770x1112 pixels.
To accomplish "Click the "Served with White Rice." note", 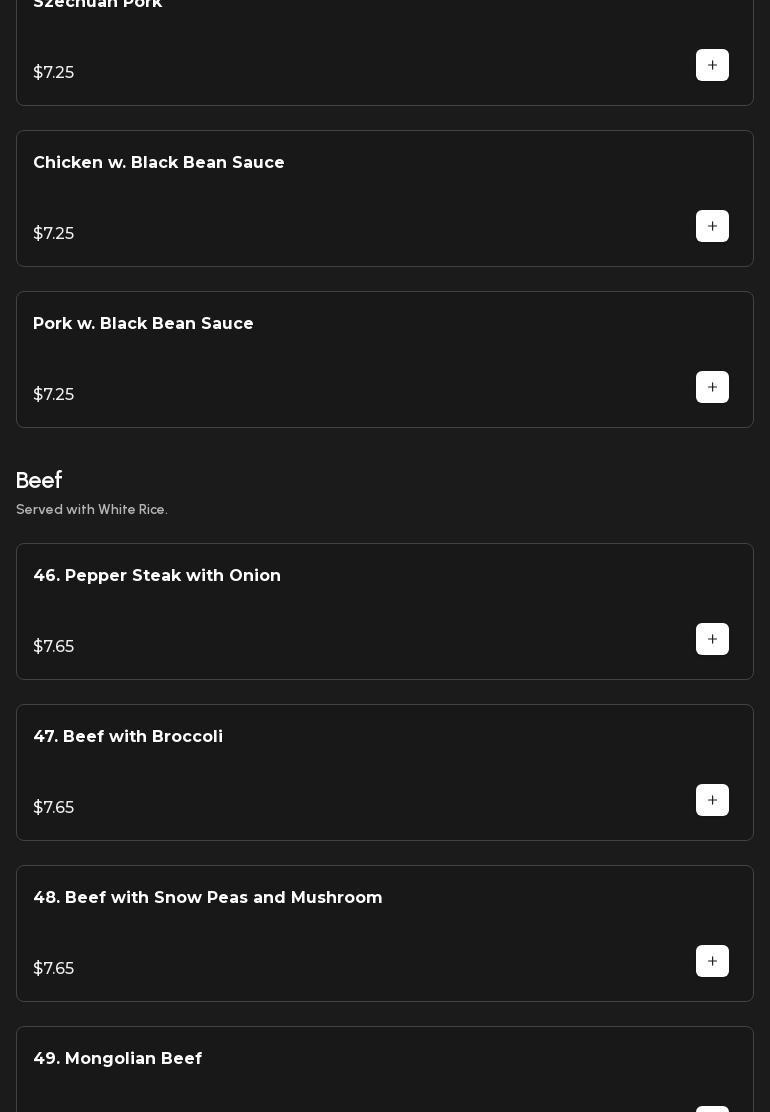I will pyautogui.click(x=92, y=510).
